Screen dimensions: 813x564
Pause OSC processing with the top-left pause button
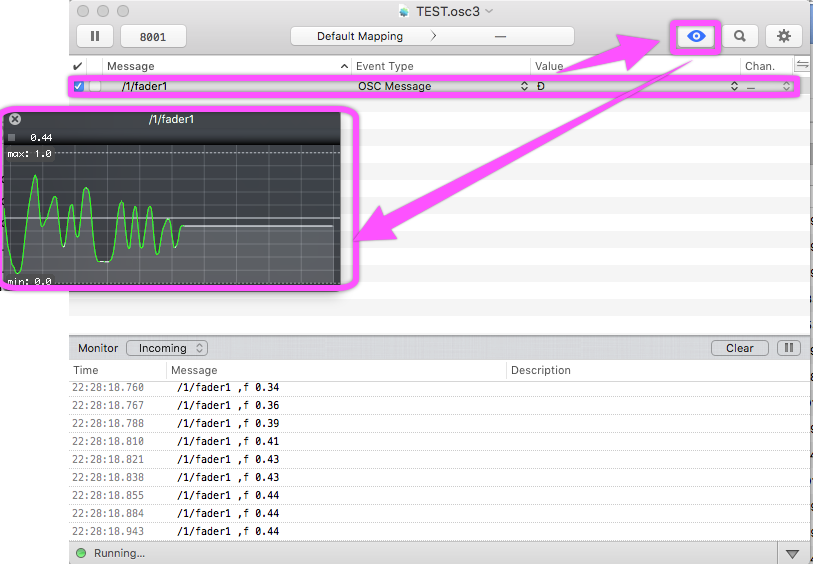tap(95, 36)
